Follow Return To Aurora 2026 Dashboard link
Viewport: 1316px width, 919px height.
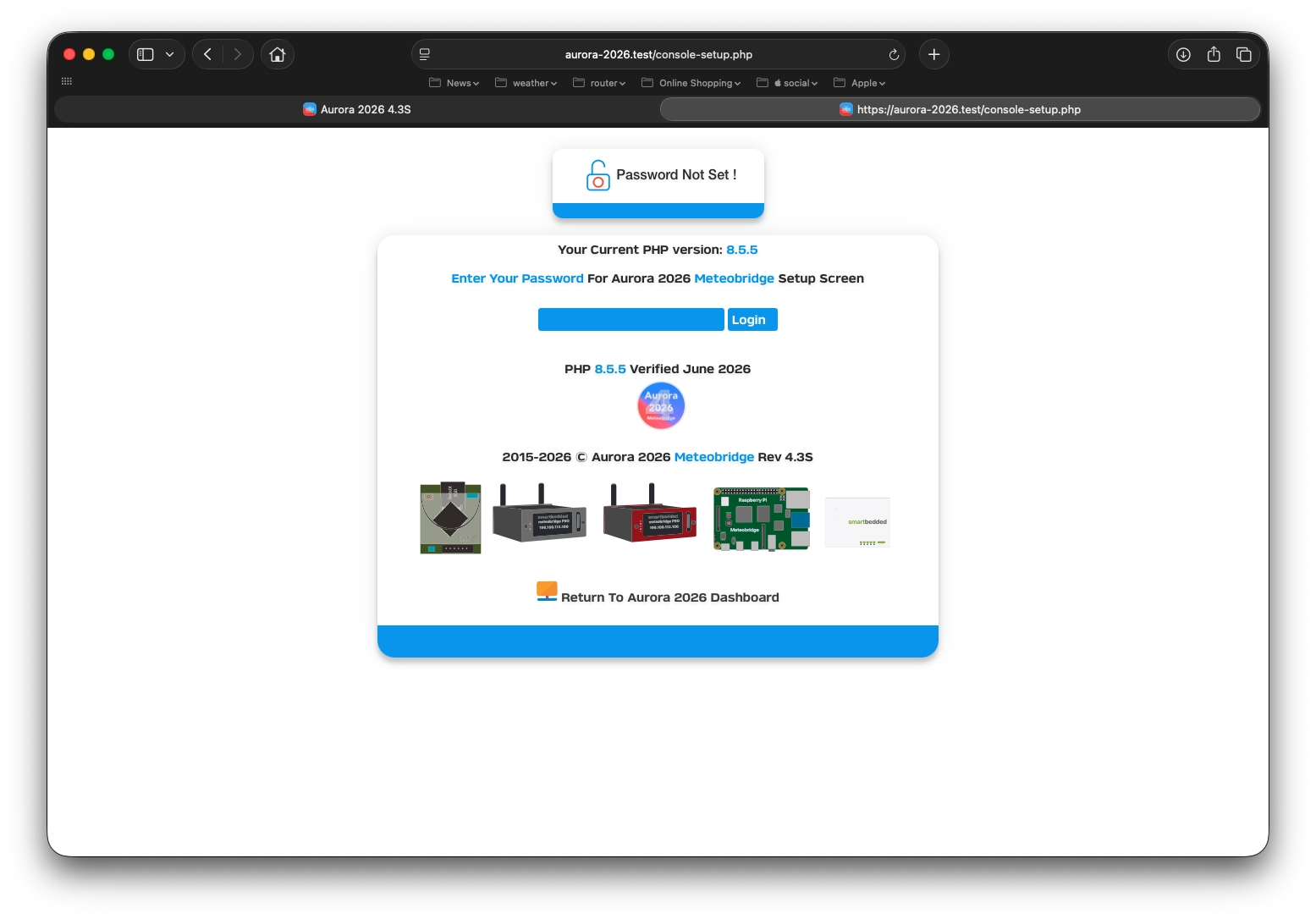click(x=670, y=597)
